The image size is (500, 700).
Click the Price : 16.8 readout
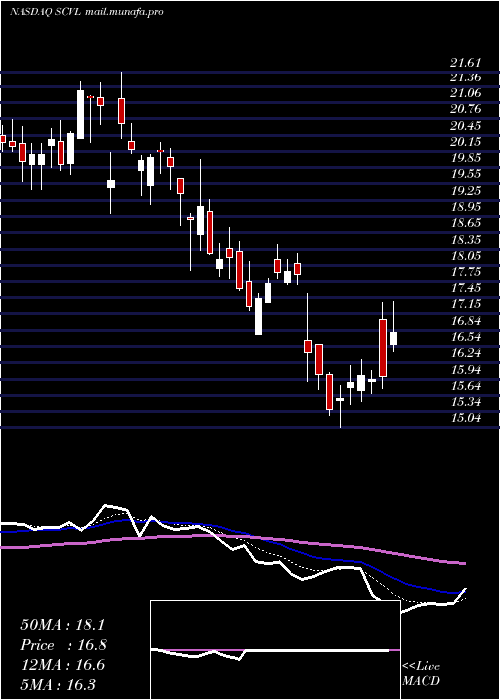tap(63, 645)
